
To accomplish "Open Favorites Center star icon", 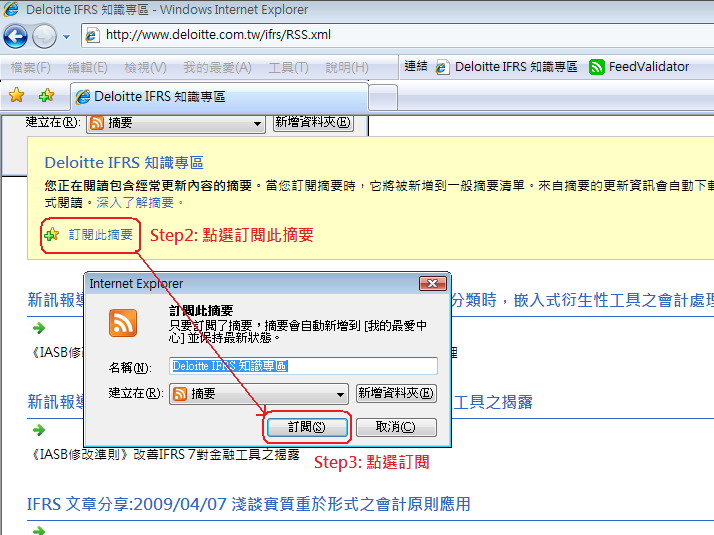I will click(16, 95).
